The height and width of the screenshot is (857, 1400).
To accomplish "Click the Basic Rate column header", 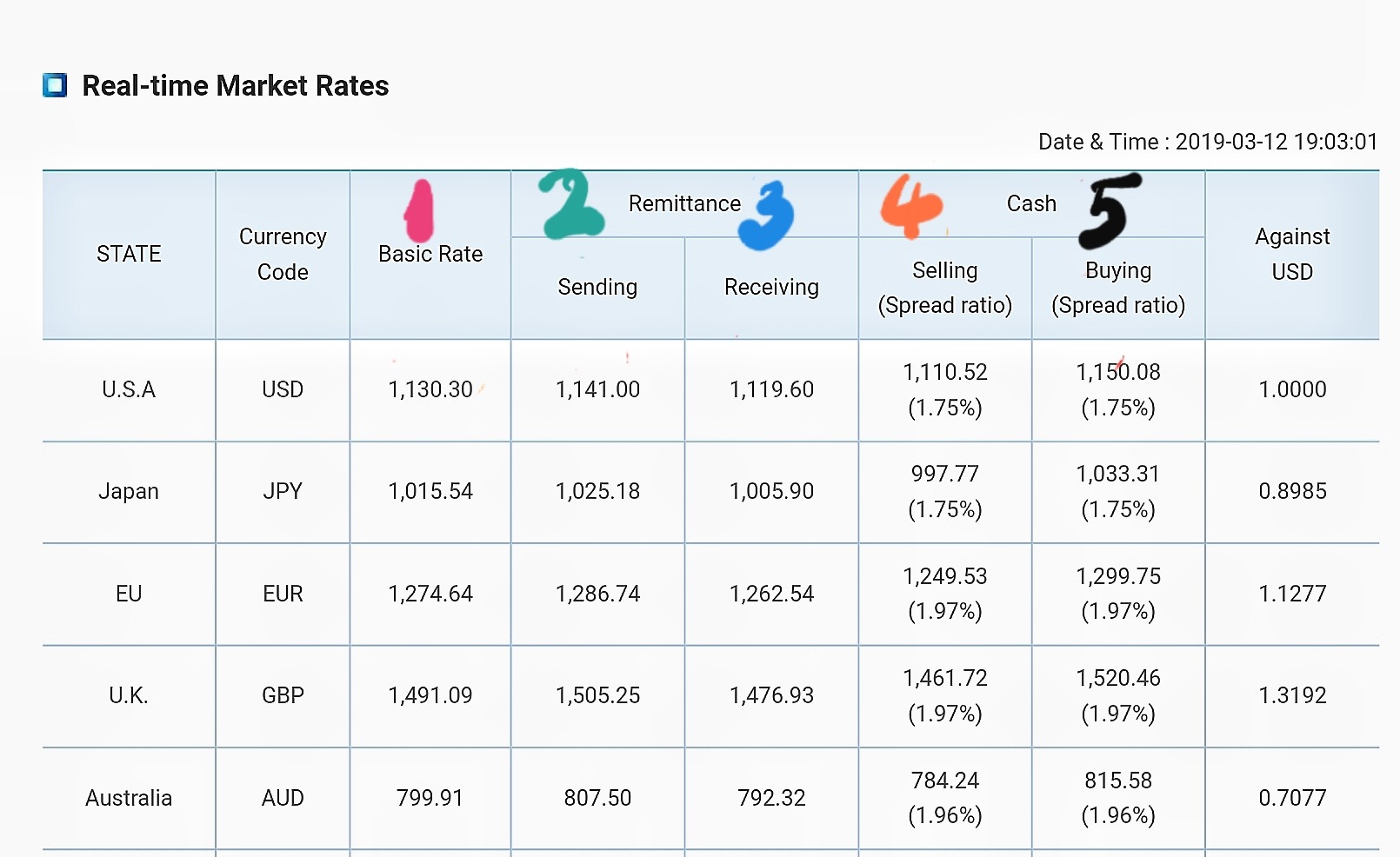I will (x=430, y=254).
